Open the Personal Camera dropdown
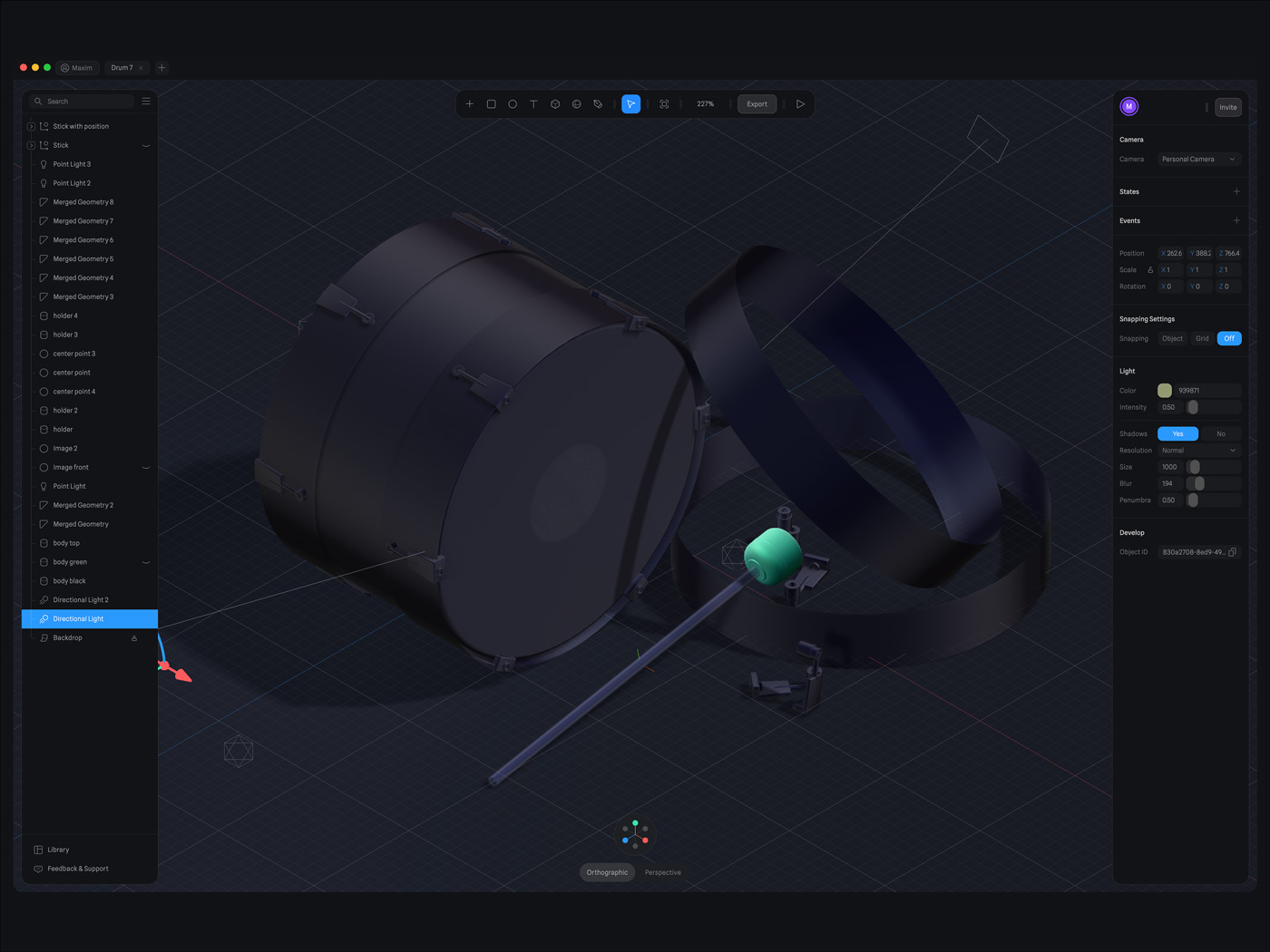The height and width of the screenshot is (952, 1270). [1197, 159]
